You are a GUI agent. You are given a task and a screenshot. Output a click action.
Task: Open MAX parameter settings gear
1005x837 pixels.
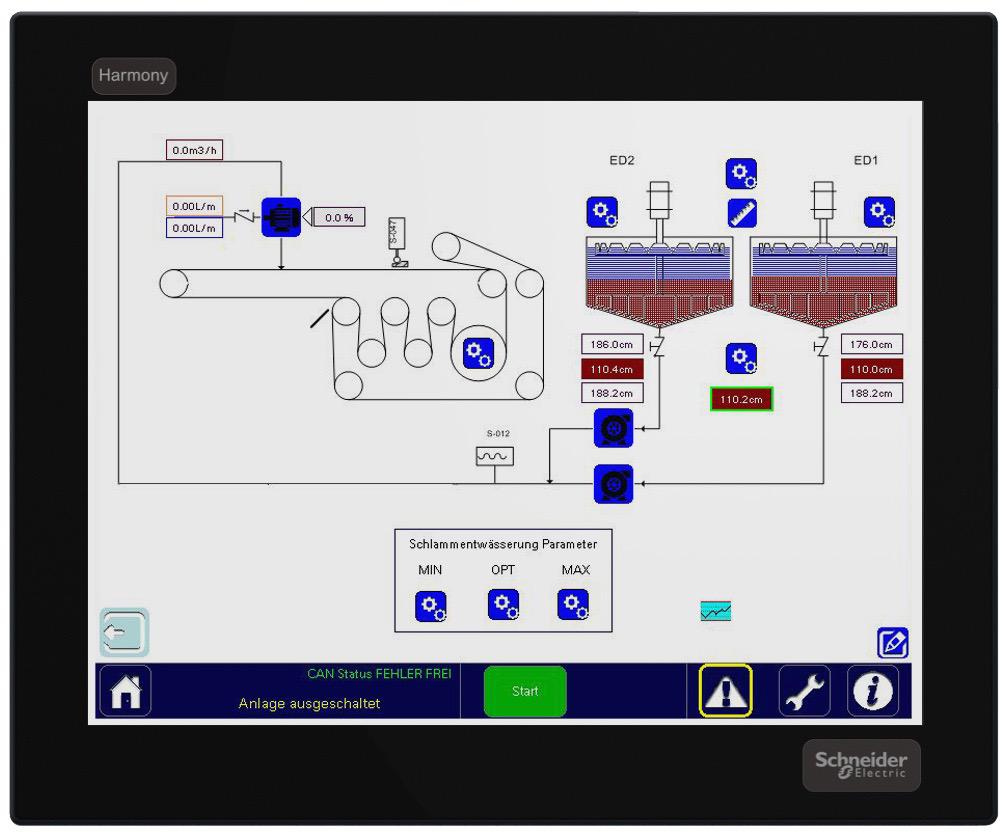573,604
